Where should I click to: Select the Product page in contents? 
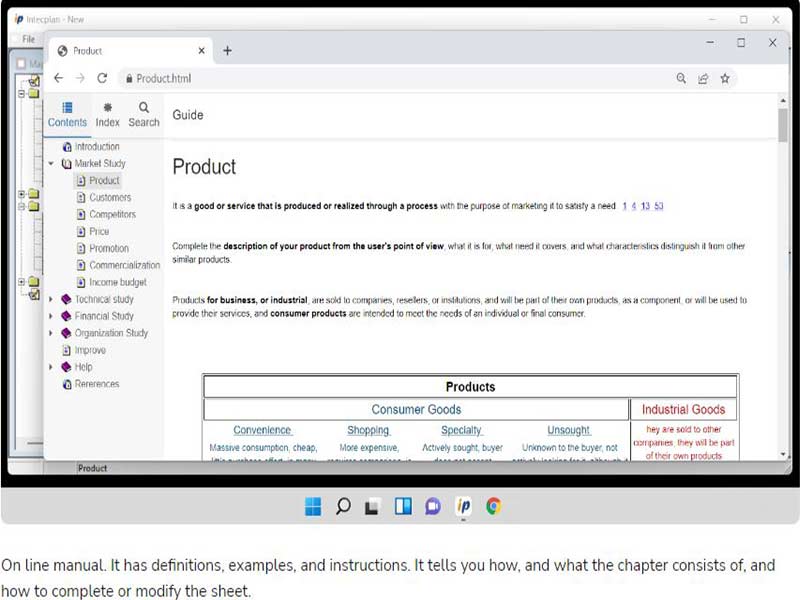(104, 180)
